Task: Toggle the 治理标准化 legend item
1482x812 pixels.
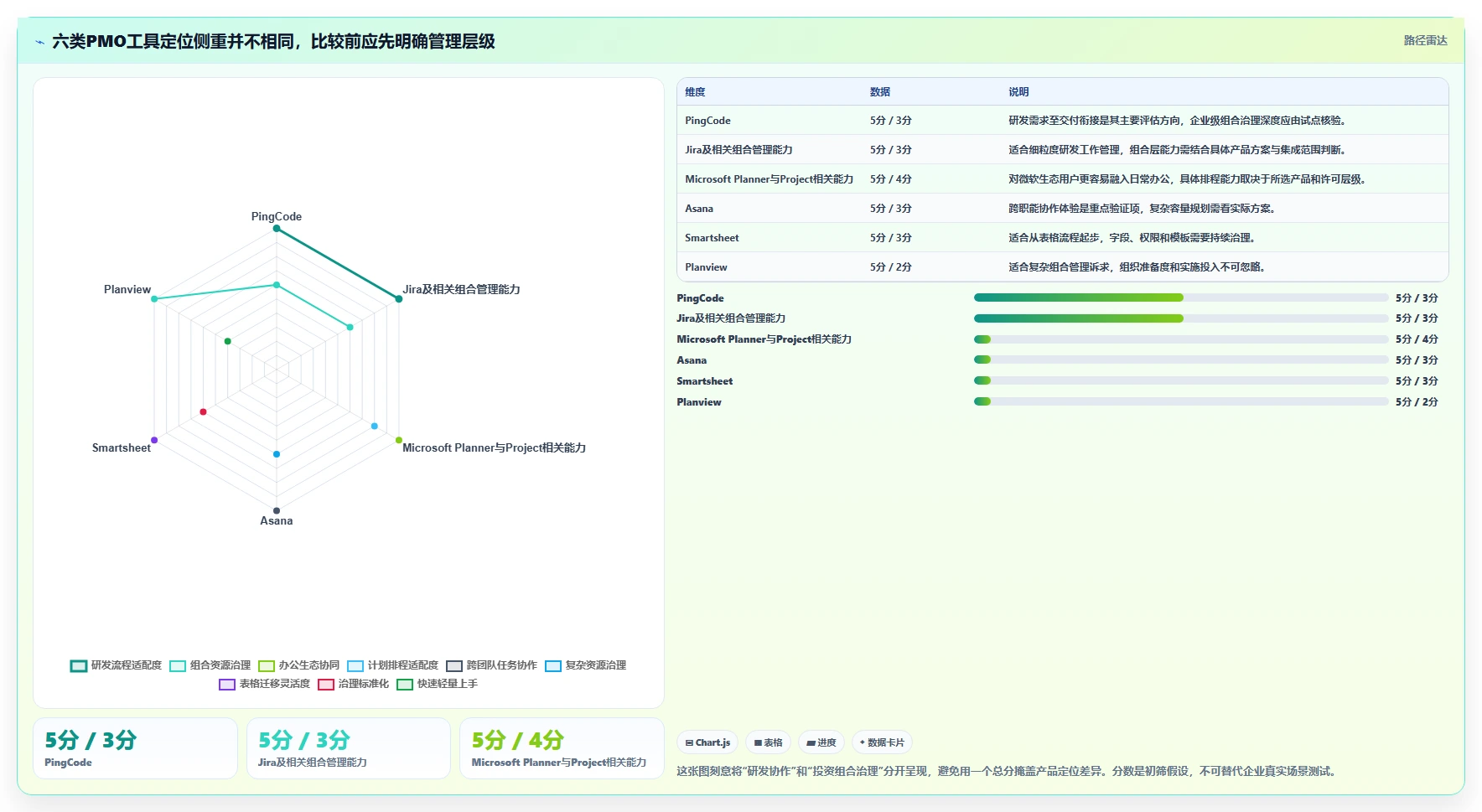Action: pos(353,684)
